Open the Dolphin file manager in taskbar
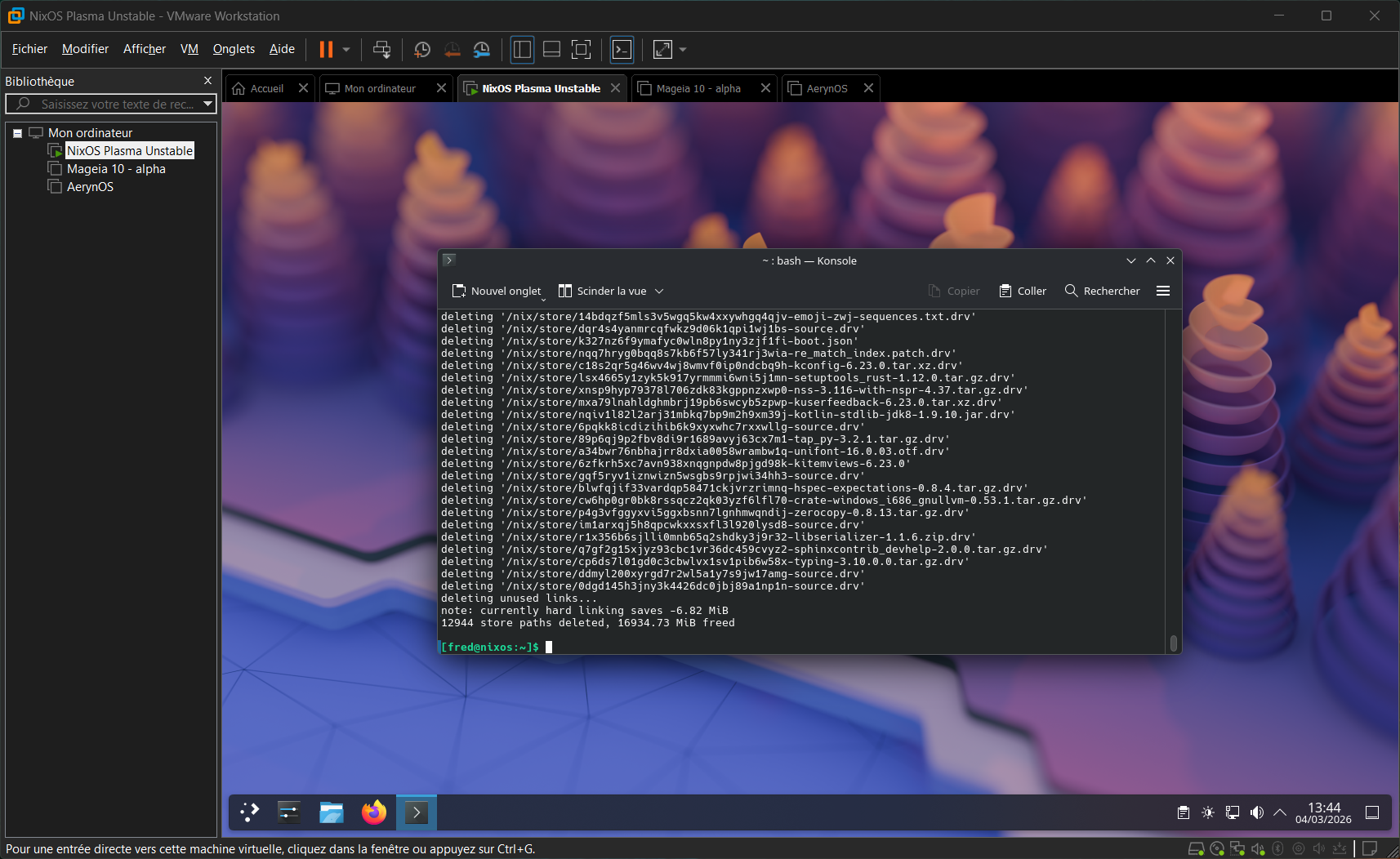The height and width of the screenshot is (859, 1400). click(331, 812)
